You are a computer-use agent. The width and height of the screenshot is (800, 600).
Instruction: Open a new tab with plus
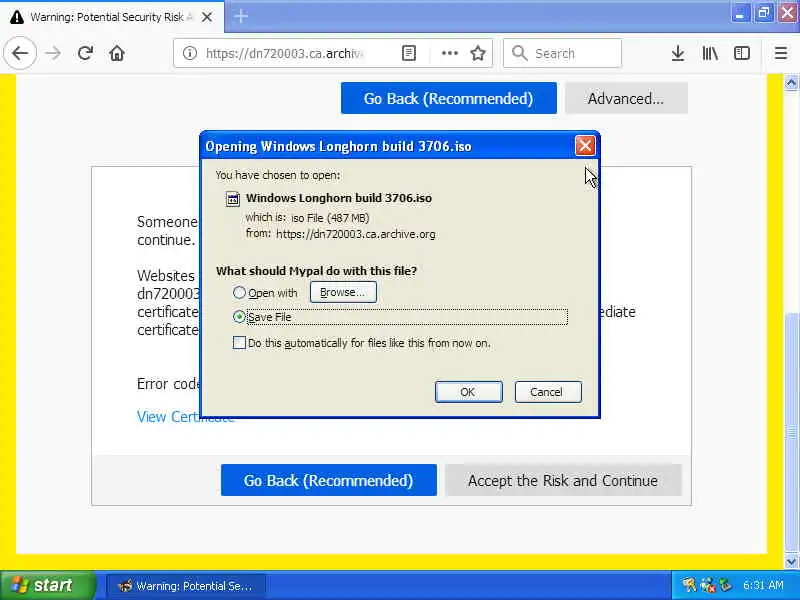pyautogui.click(x=241, y=16)
